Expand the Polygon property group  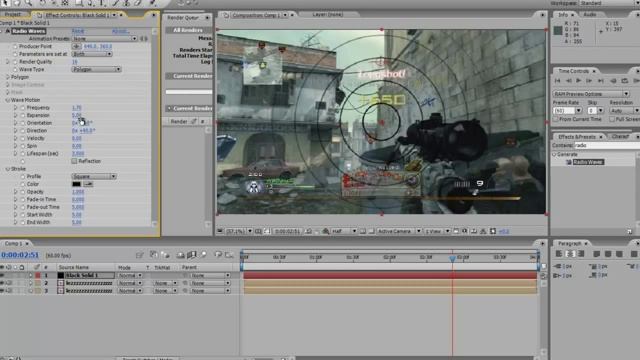pyautogui.click(x=7, y=77)
